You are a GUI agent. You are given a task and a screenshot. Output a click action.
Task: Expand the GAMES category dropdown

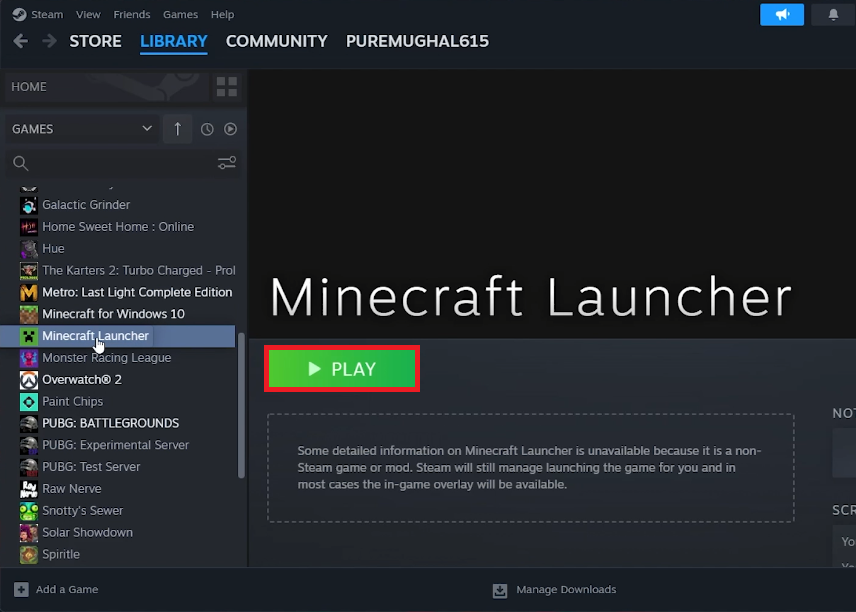(147, 129)
